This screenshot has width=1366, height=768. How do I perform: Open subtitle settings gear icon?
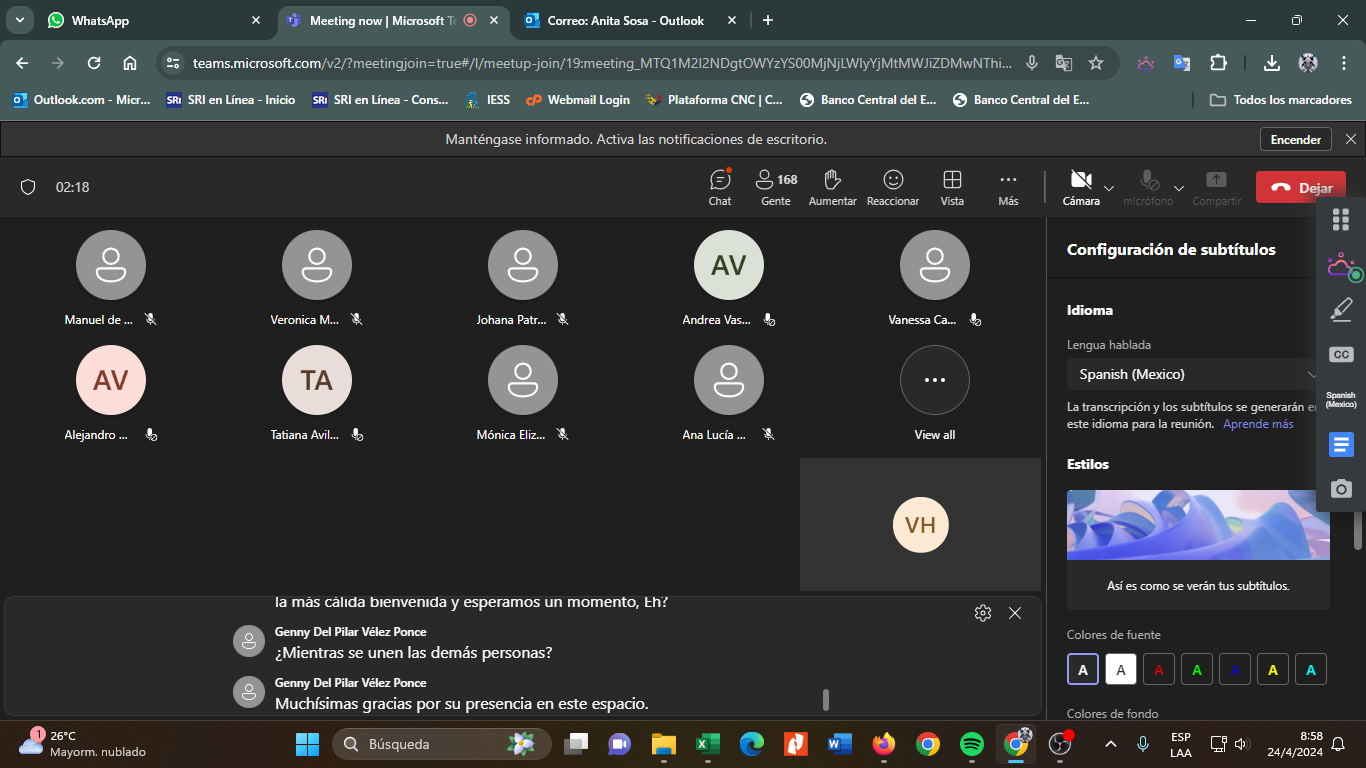tap(982, 613)
